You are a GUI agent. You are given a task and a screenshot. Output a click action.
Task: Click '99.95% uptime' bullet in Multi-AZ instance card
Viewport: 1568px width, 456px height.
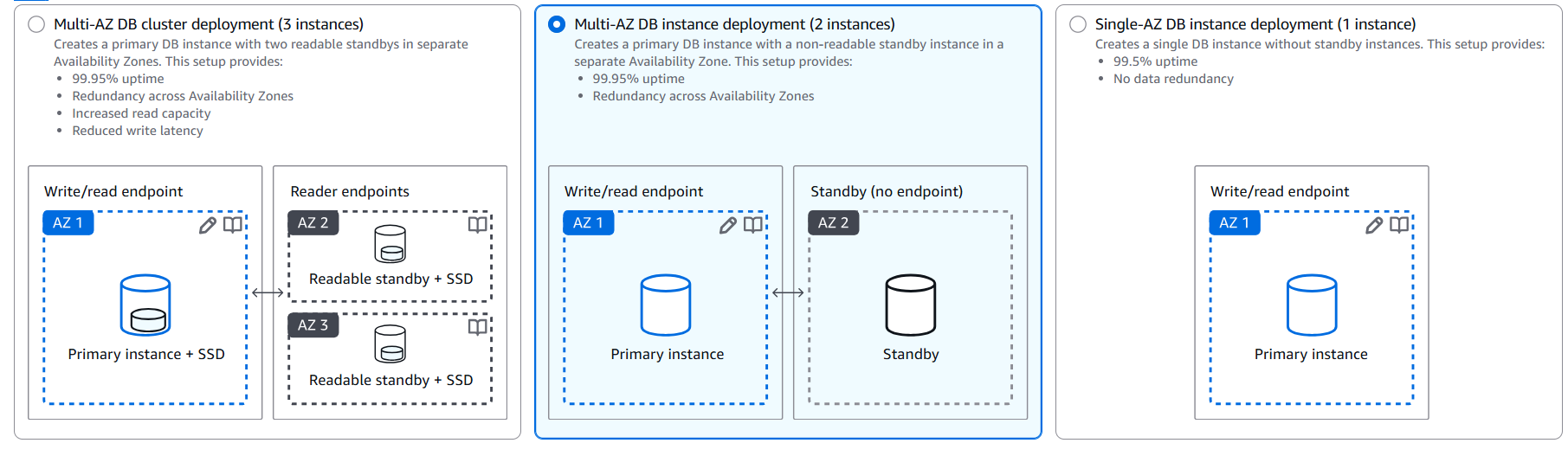tap(638, 79)
